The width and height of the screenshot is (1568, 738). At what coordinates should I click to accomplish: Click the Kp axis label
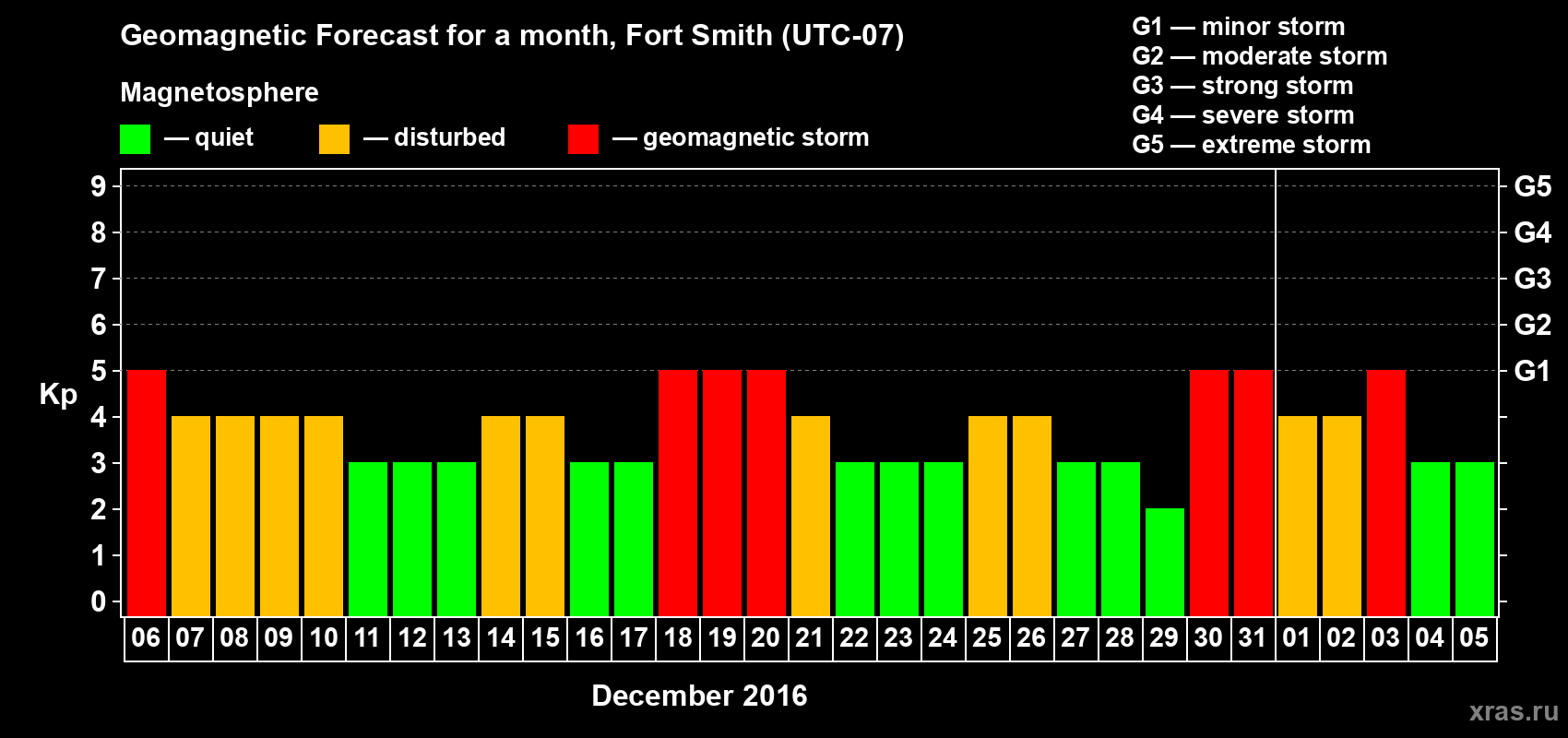(x=58, y=395)
